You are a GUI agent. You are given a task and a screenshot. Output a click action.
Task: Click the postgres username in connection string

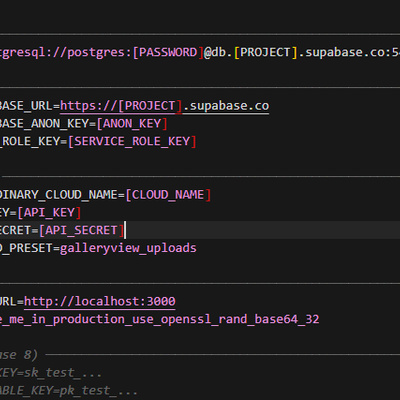96,53
